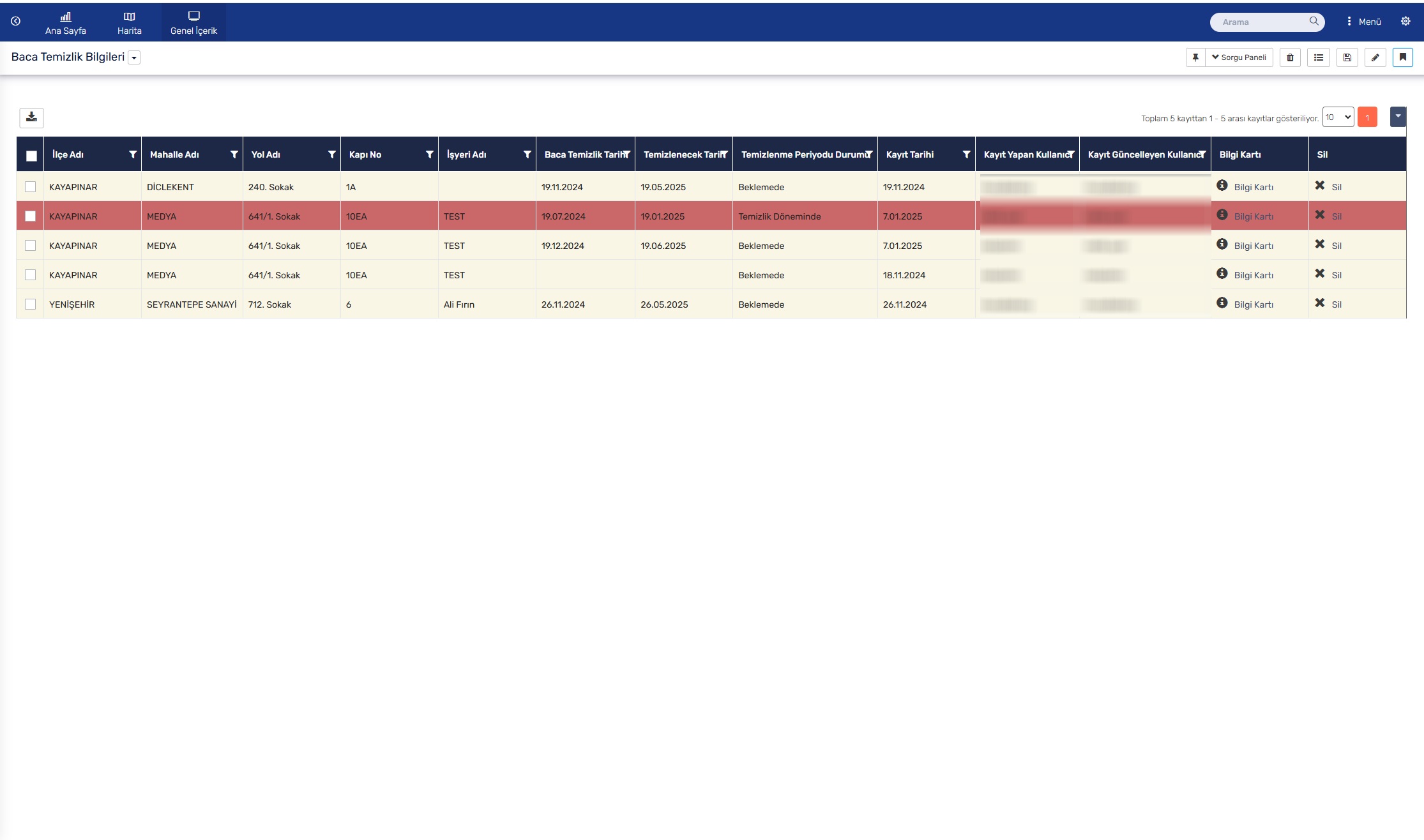1424x840 pixels.
Task: Open the records-per-page dropdown showing 10
Action: [x=1338, y=117]
